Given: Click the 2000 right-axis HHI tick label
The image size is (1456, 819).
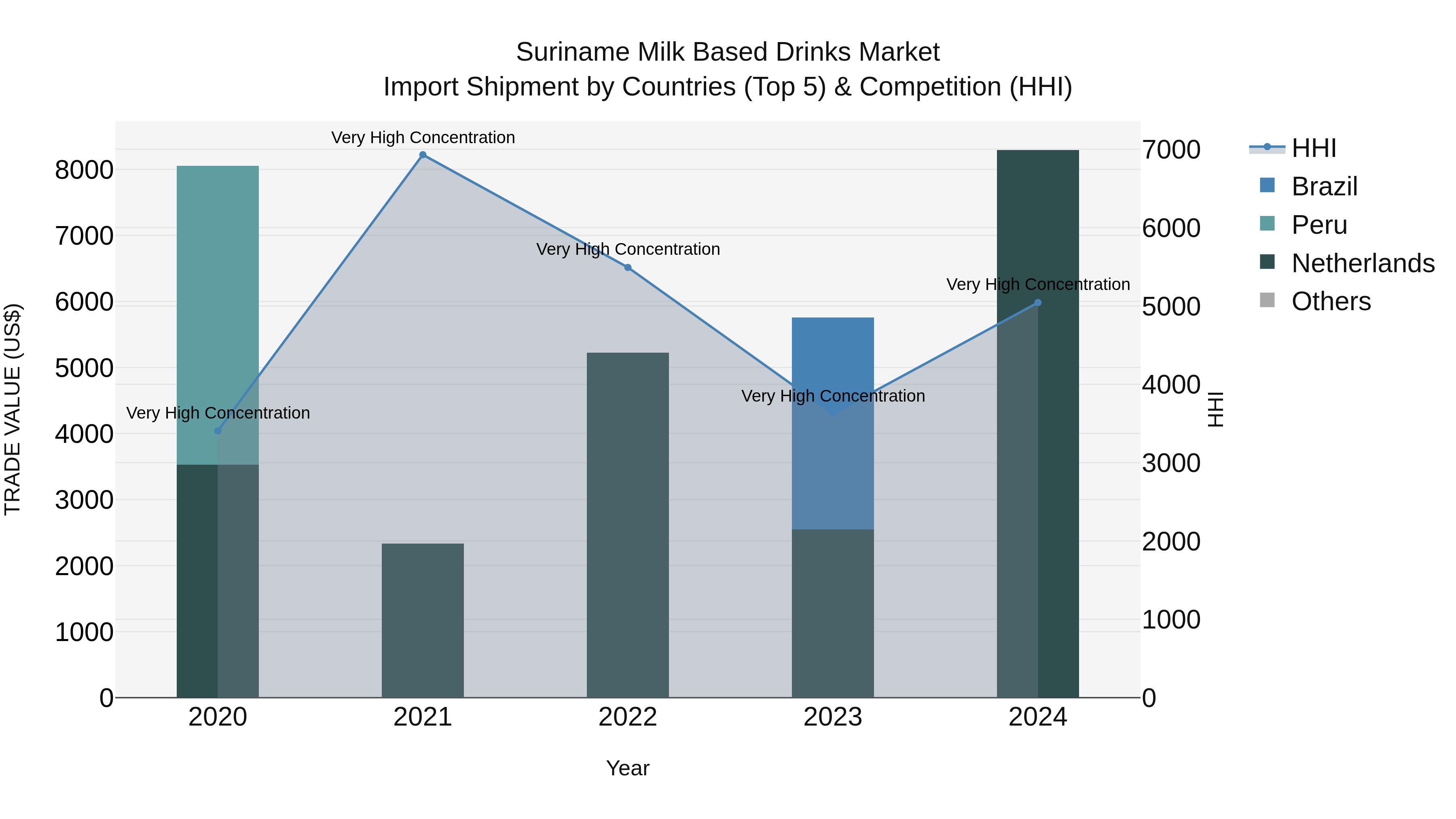Looking at the screenshot, I should point(1171,542).
